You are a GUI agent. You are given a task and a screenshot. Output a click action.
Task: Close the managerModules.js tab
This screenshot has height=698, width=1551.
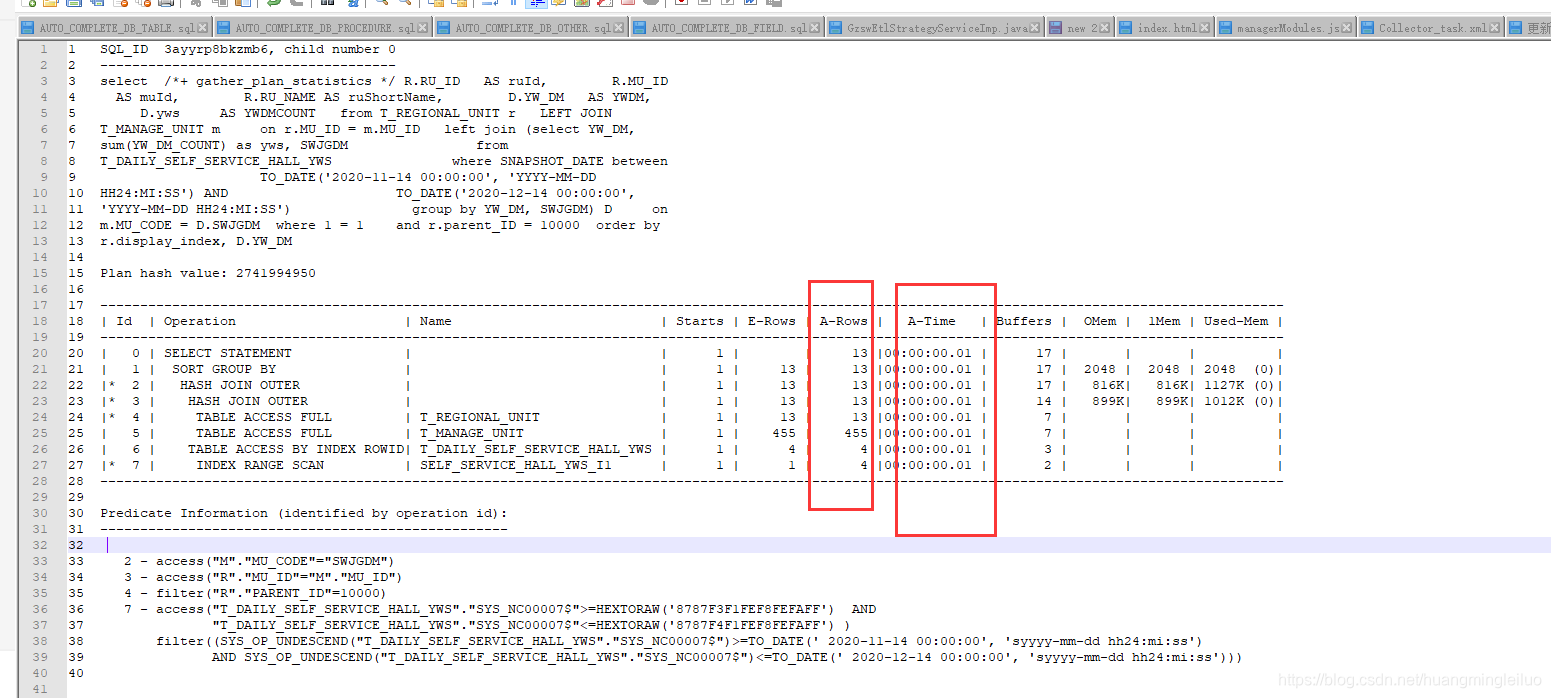click(1349, 29)
